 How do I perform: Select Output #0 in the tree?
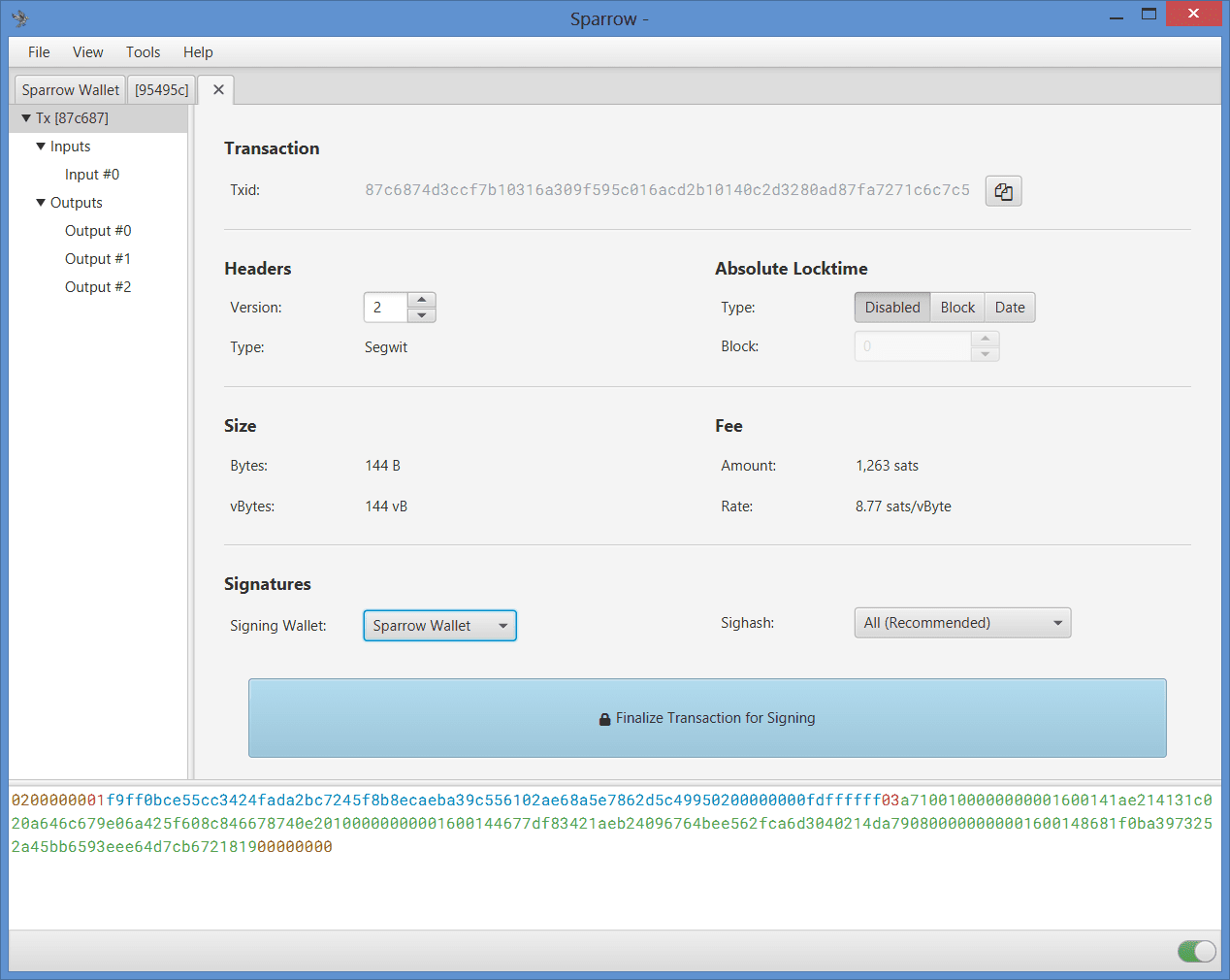click(98, 231)
